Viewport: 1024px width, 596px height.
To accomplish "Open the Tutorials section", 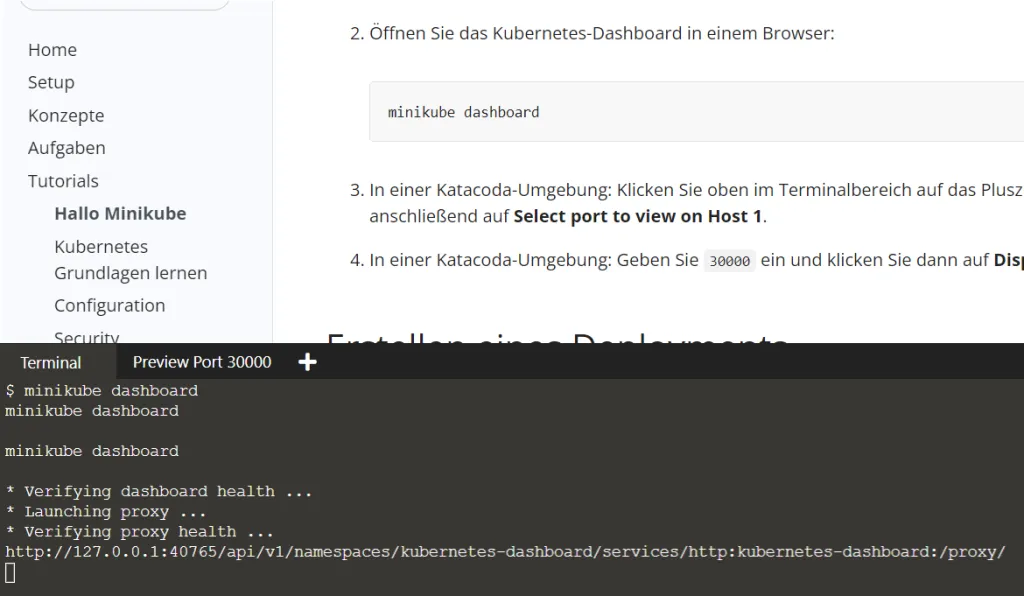I will [x=63, y=181].
